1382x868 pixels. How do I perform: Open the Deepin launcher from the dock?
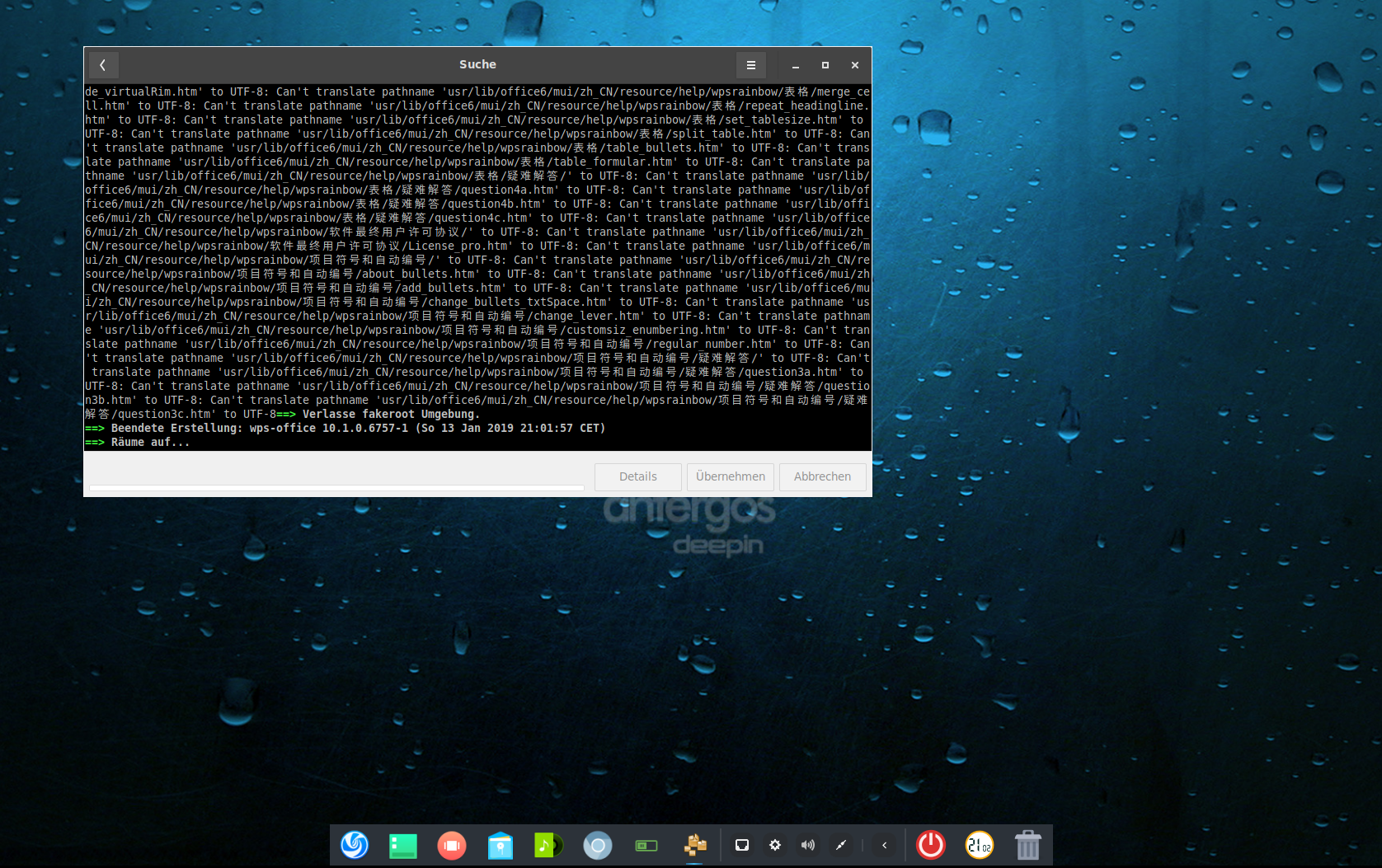click(355, 845)
